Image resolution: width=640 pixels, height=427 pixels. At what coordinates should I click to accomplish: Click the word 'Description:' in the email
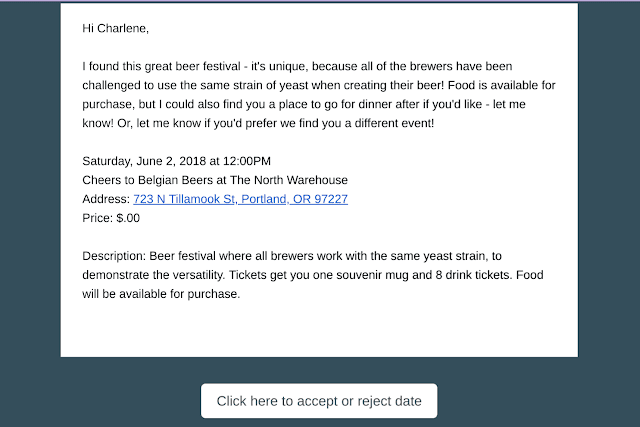pos(114,256)
